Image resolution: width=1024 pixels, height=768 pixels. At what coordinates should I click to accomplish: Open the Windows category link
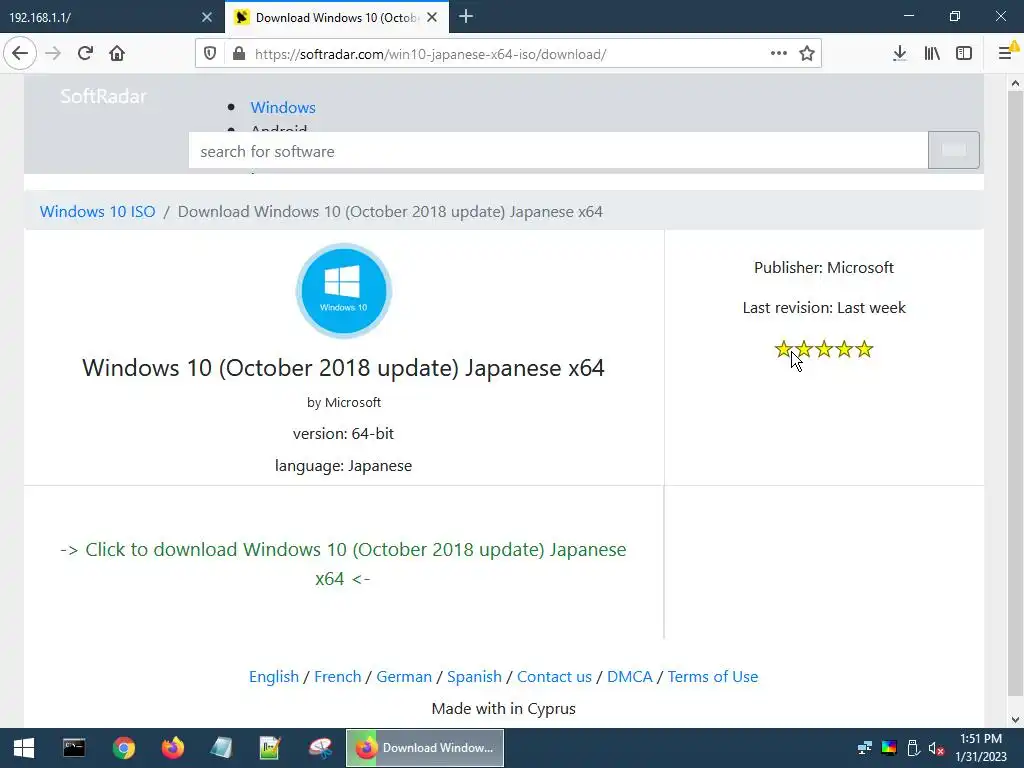click(x=283, y=107)
